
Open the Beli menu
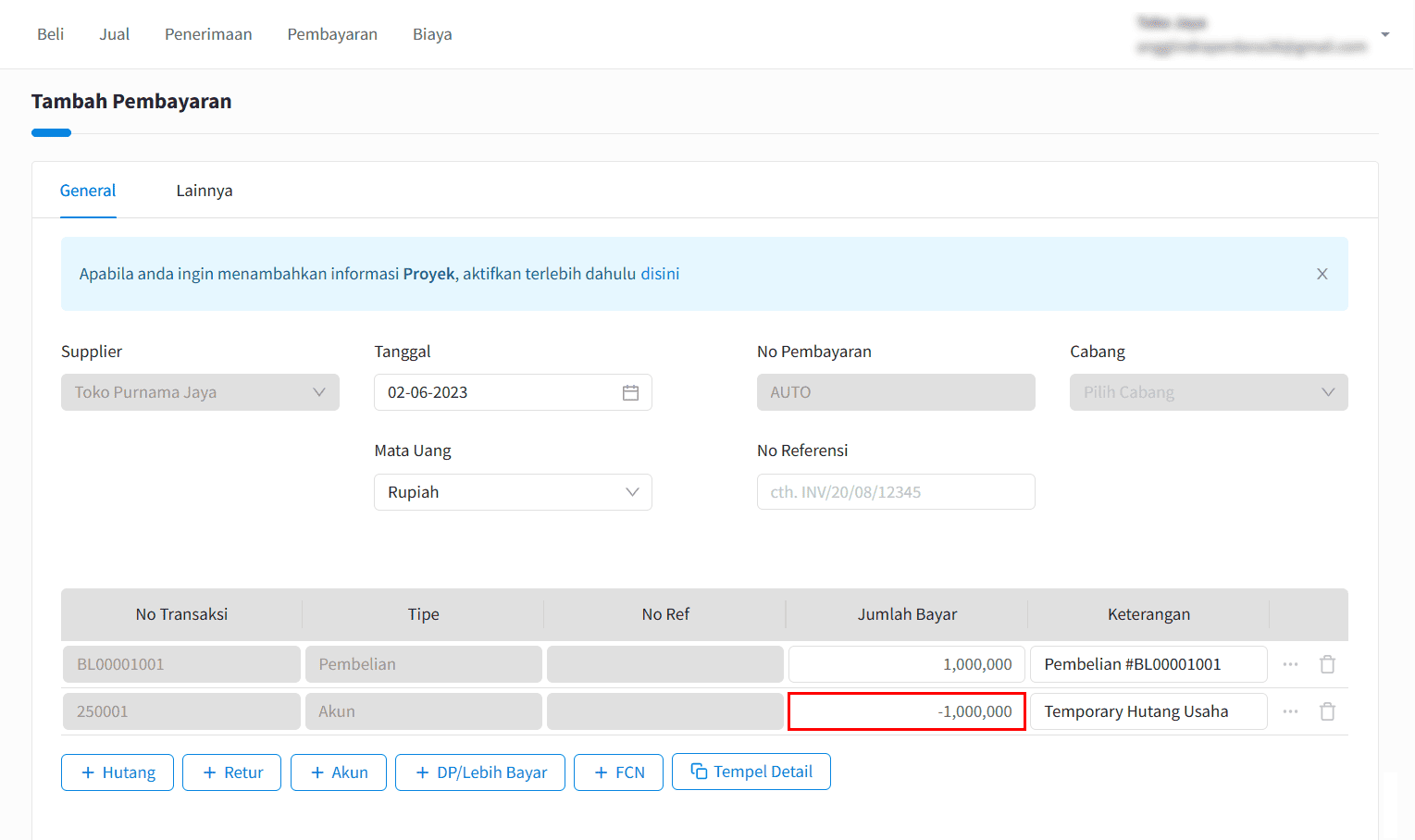pyautogui.click(x=51, y=34)
